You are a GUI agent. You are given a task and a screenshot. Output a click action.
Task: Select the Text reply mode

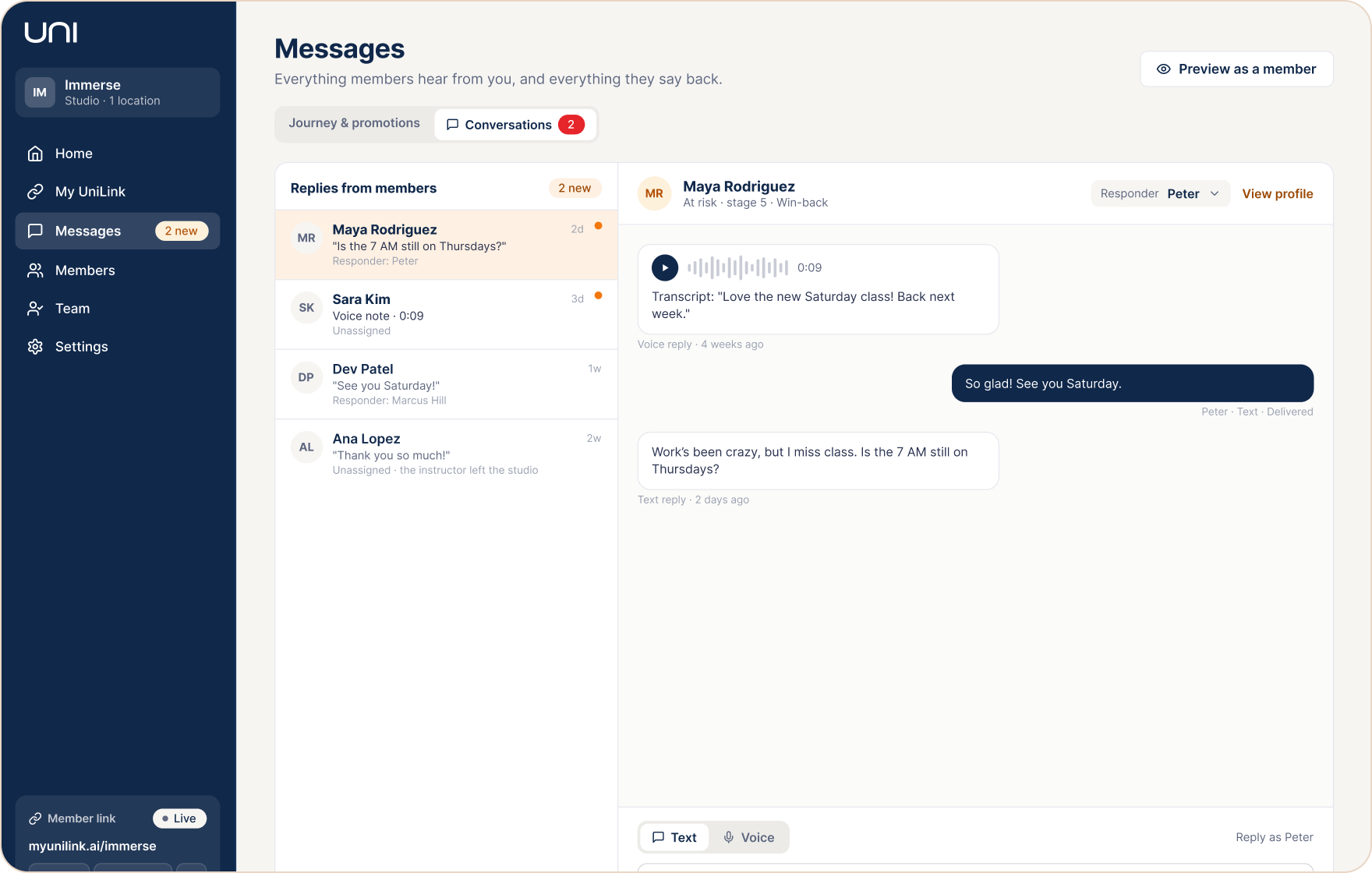tap(674, 837)
